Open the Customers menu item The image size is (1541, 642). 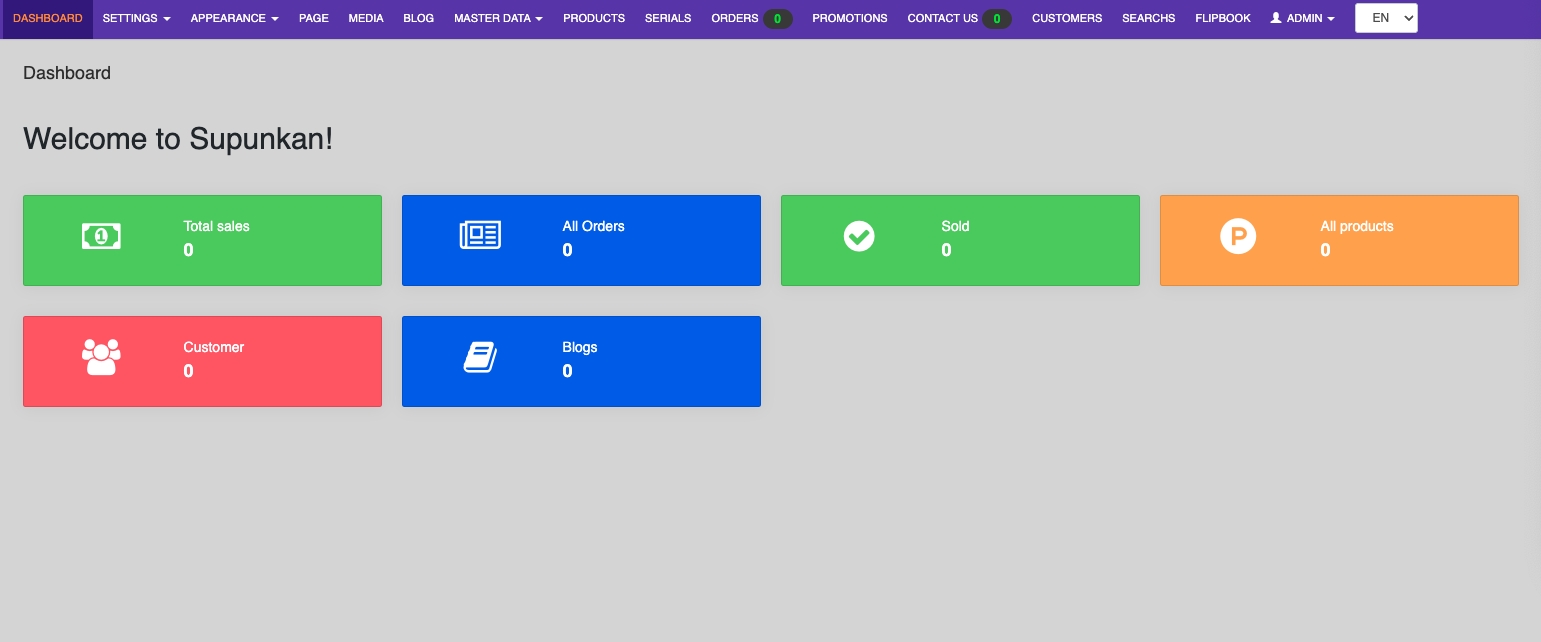1067,19
